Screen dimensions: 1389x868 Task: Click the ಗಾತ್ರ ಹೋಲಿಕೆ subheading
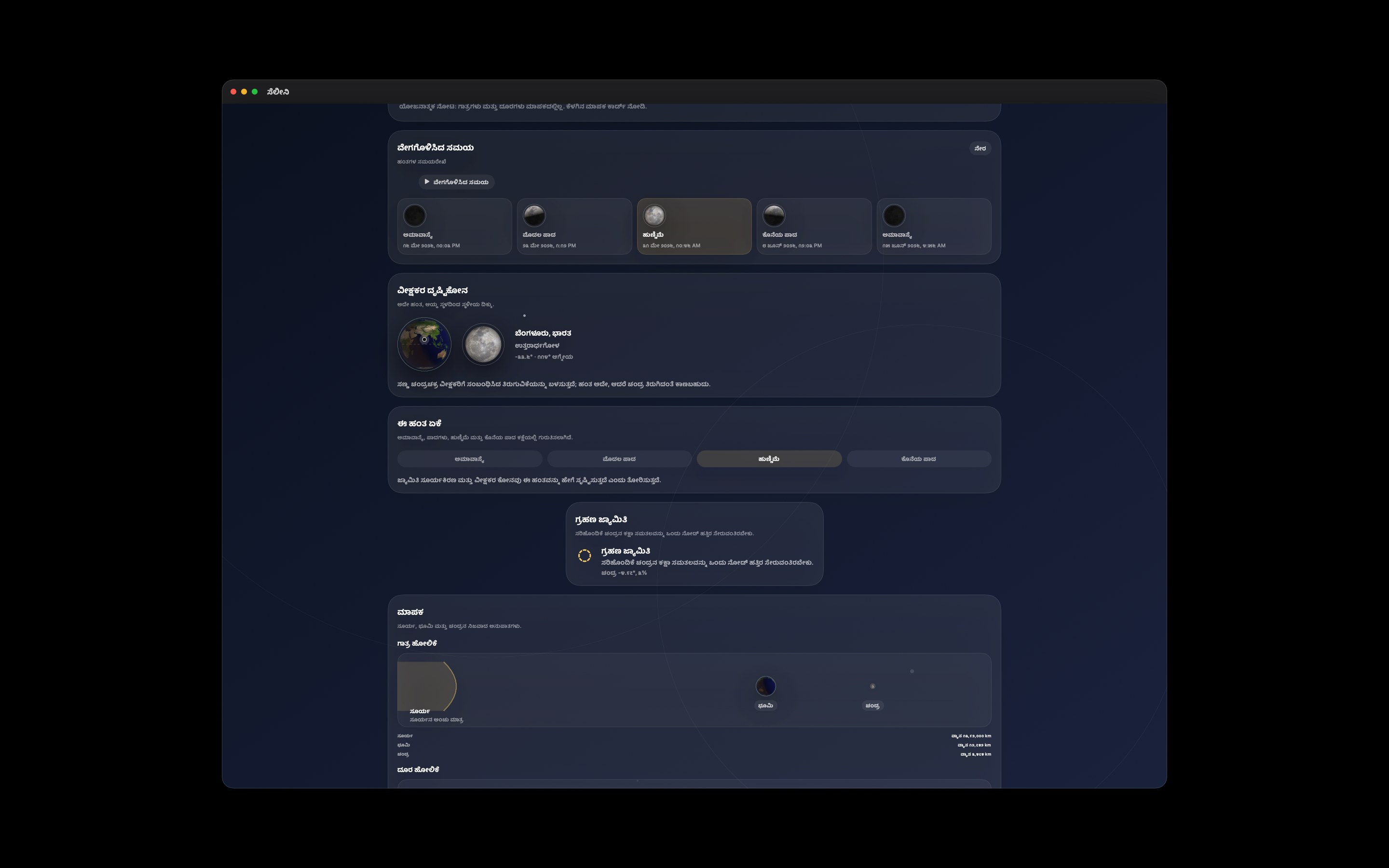click(x=417, y=644)
